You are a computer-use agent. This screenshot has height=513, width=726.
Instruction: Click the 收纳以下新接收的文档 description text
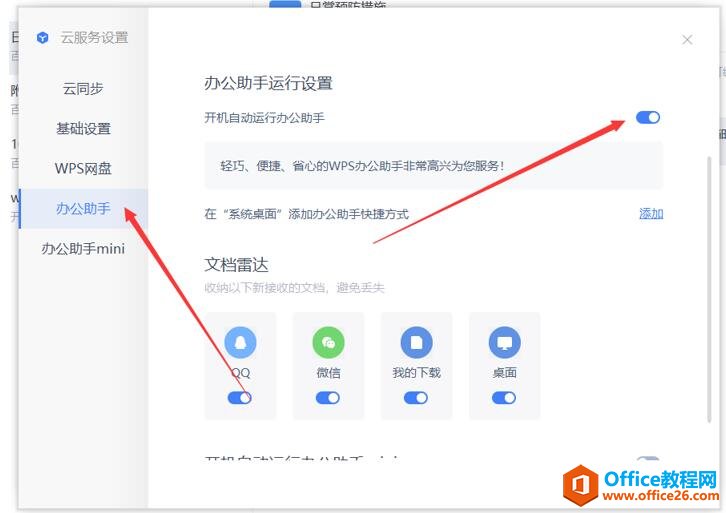point(294,288)
